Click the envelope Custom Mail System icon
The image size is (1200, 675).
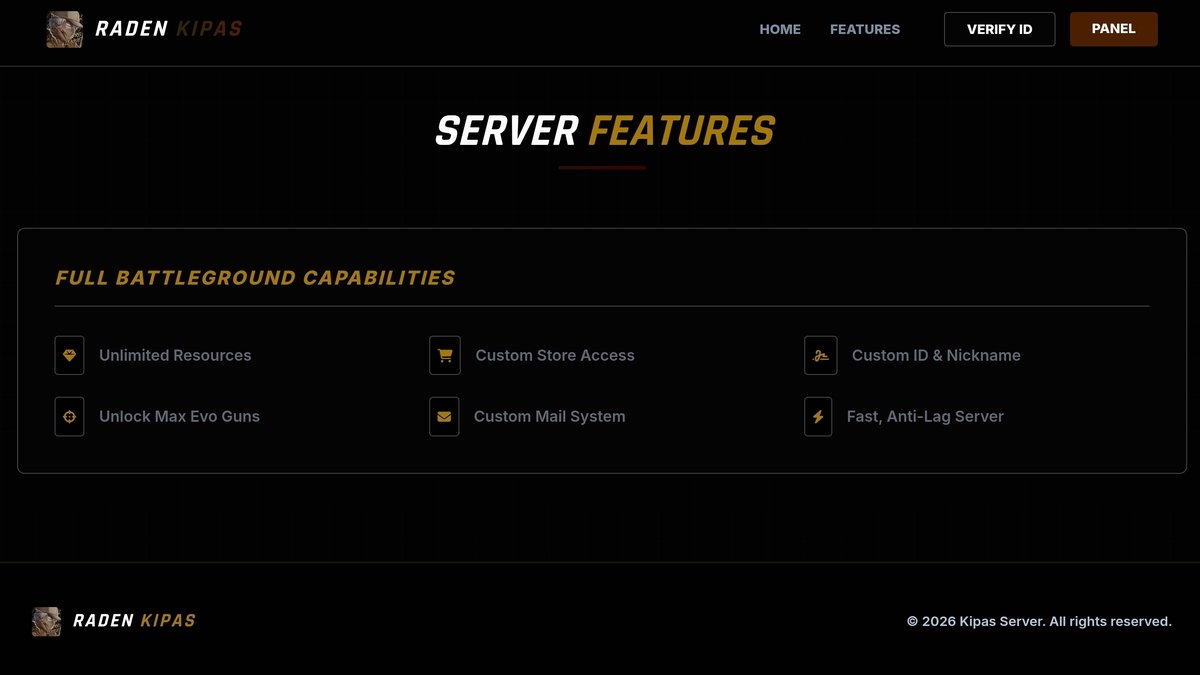coord(444,417)
